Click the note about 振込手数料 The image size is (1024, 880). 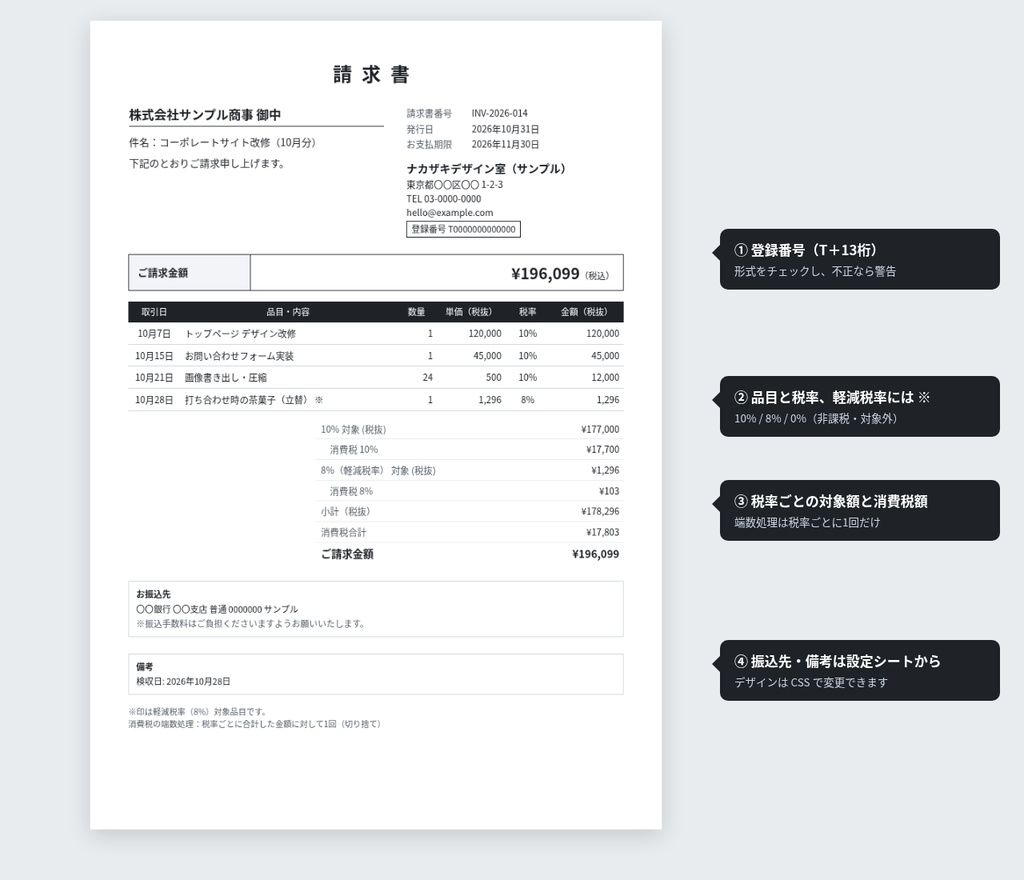click(250, 623)
